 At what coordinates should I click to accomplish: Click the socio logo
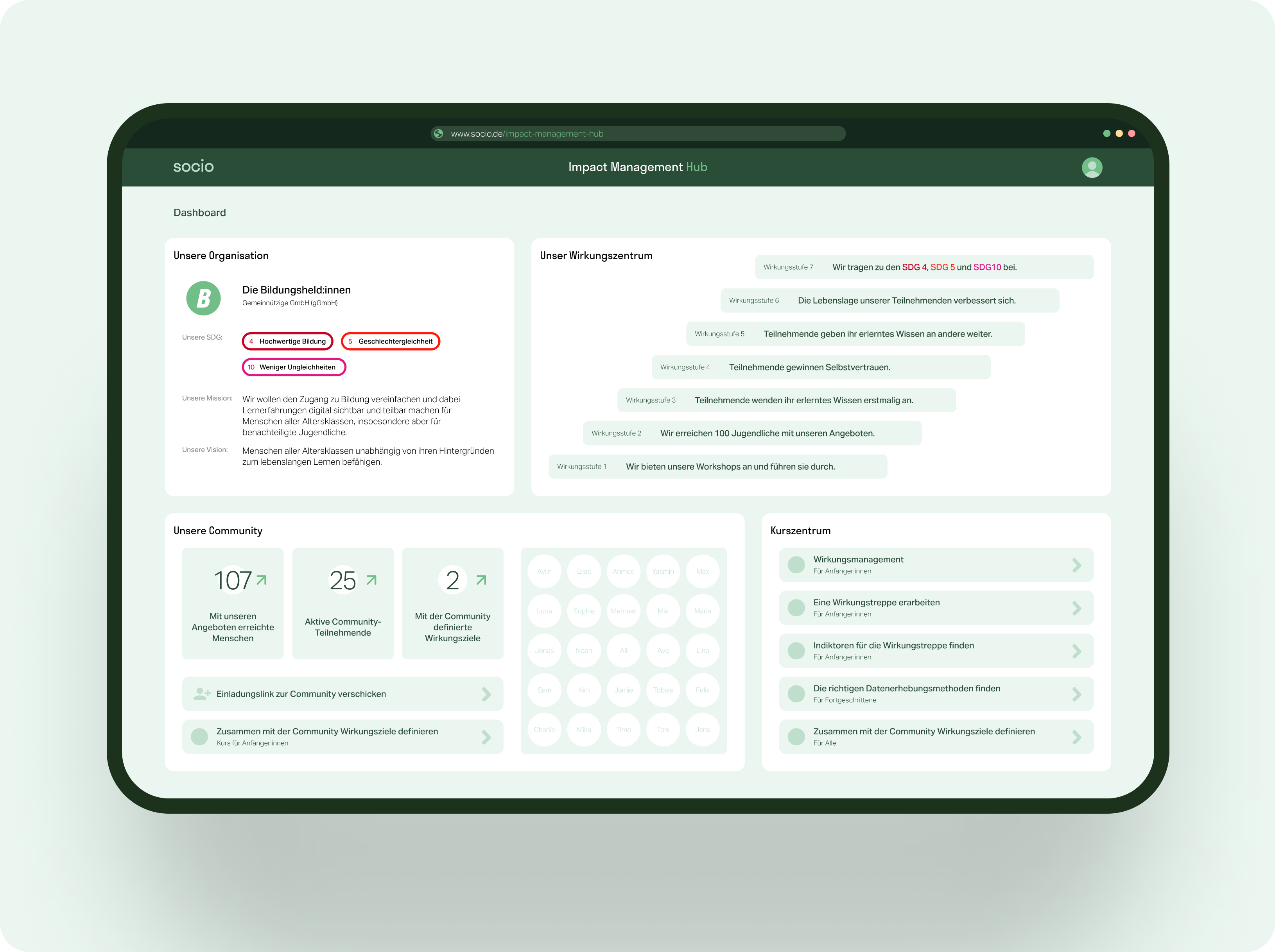coord(193,166)
